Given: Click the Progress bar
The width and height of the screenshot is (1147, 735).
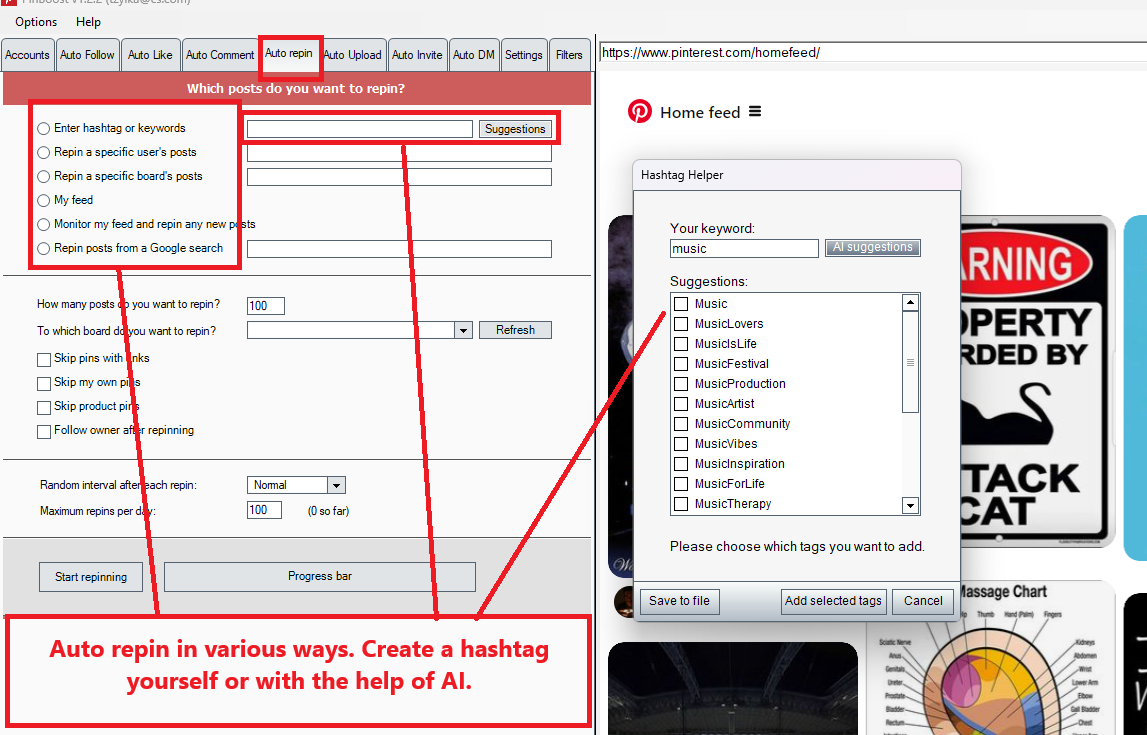Looking at the screenshot, I should pyautogui.click(x=320, y=576).
